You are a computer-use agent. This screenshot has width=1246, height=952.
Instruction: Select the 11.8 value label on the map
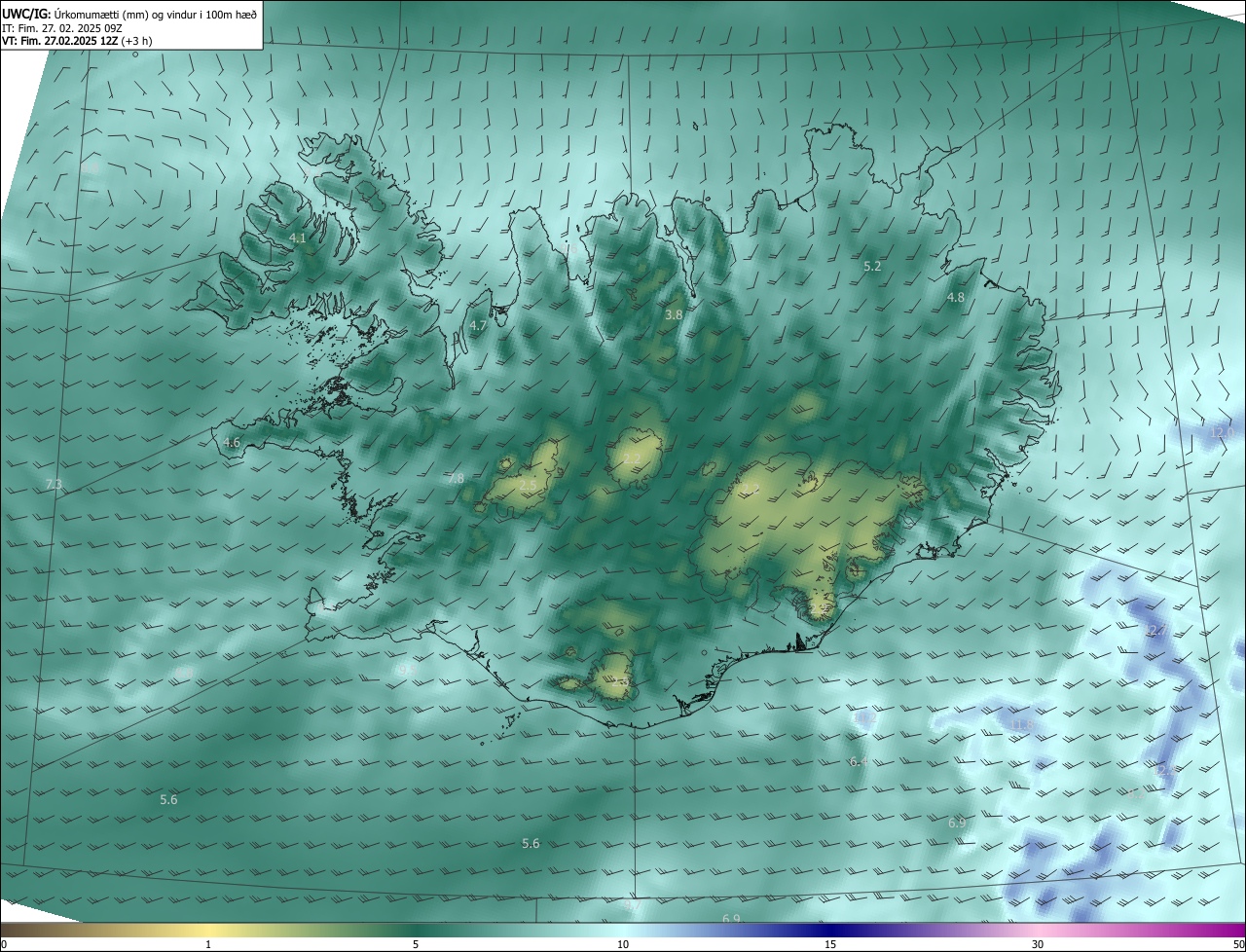coord(1021,724)
